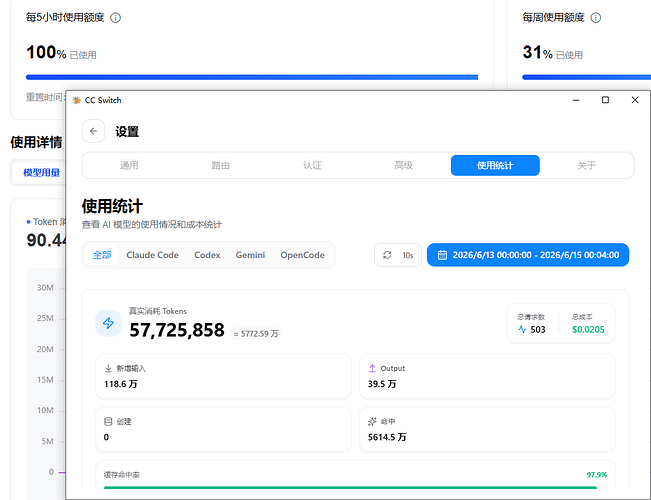Image resolution: width=651 pixels, height=500 pixels.
Task: Filter statistics by Claude Code
Action: [x=152, y=255]
